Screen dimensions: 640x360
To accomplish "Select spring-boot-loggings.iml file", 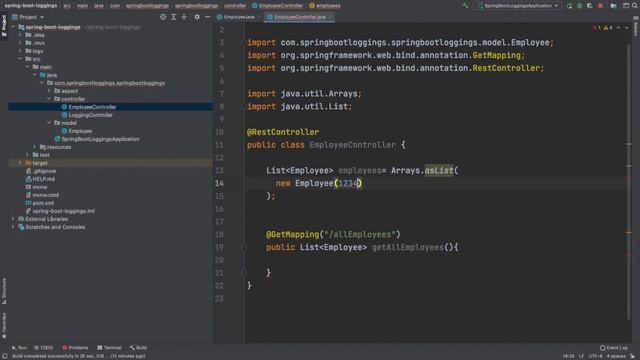I will (63, 211).
